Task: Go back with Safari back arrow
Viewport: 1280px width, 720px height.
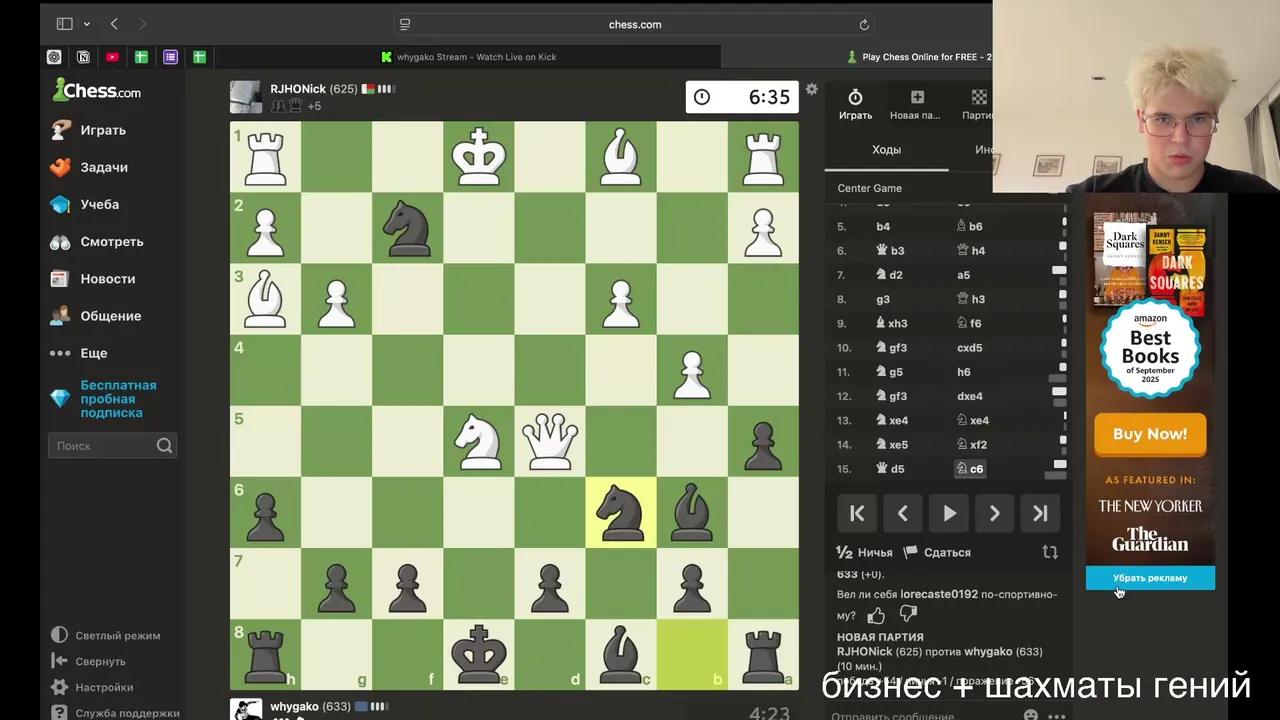Action: click(114, 24)
